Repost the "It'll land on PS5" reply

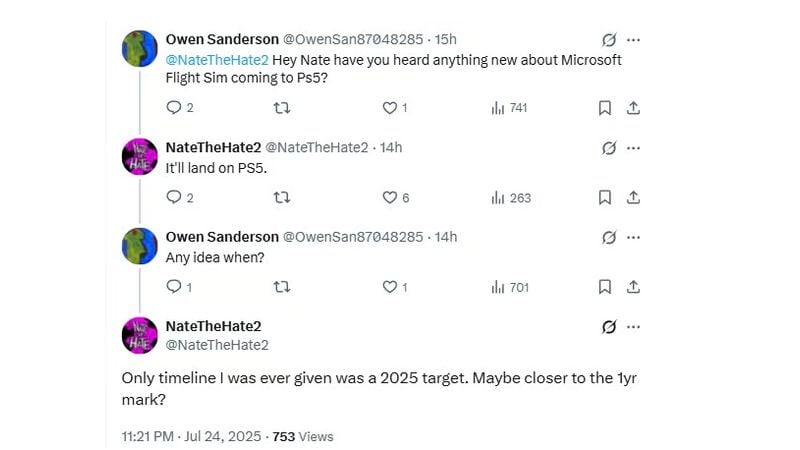coord(282,198)
